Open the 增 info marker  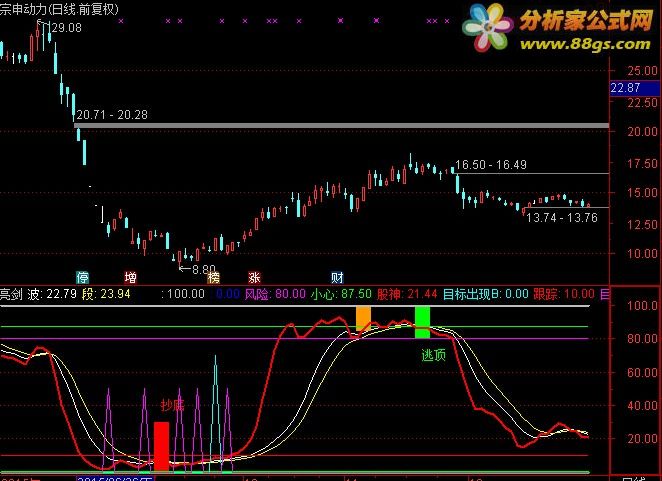[x=130, y=277]
